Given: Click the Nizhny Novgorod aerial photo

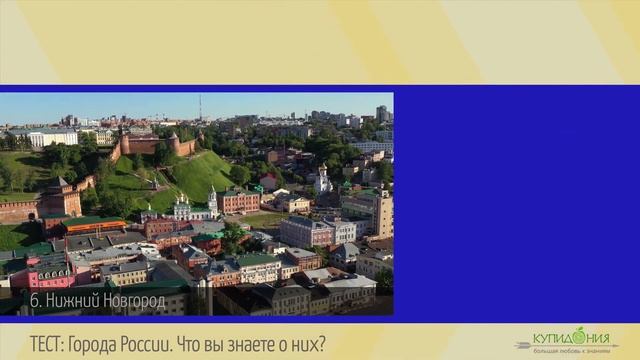Looking at the screenshot, I should (x=197, y=204).
